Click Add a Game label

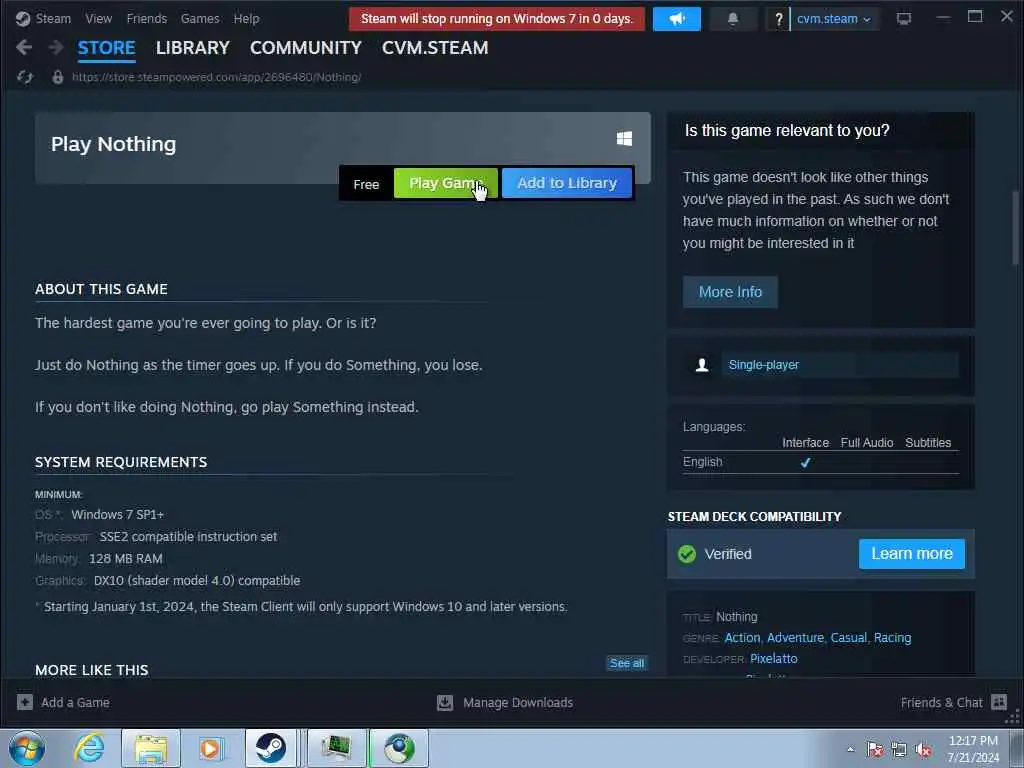click(x=75, y=703)
